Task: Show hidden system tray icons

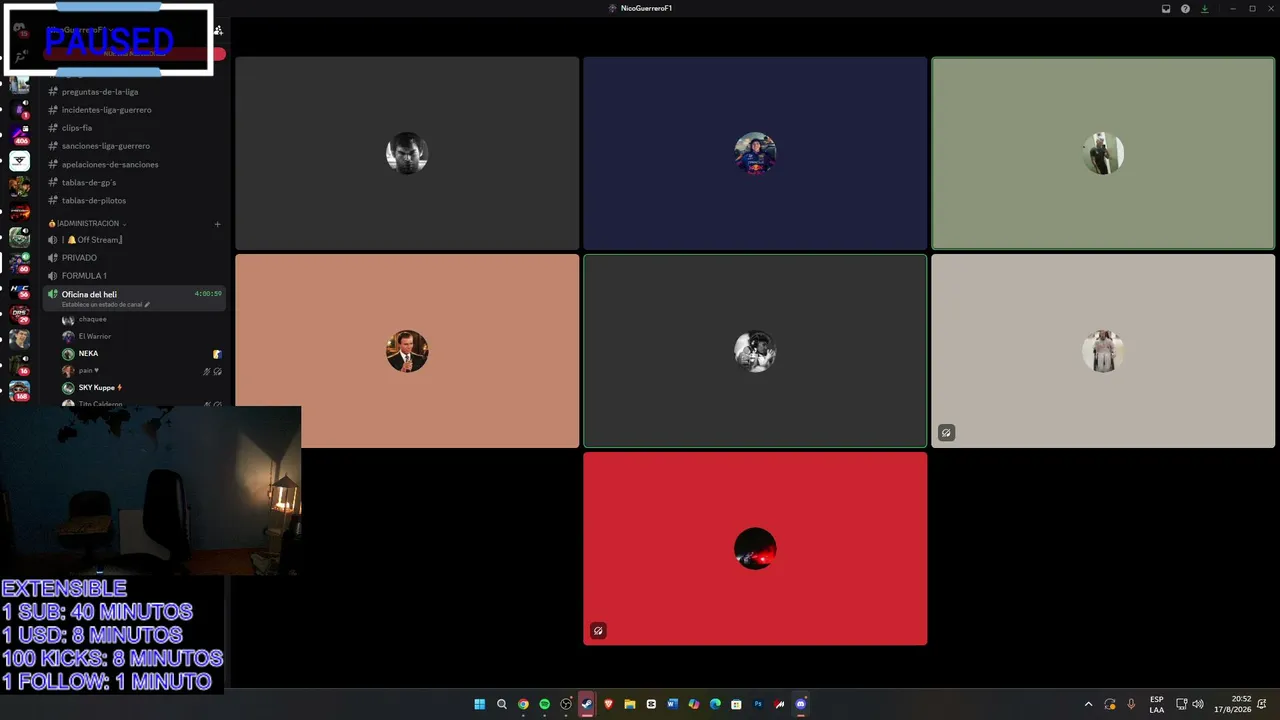Action: [1089, 704]
